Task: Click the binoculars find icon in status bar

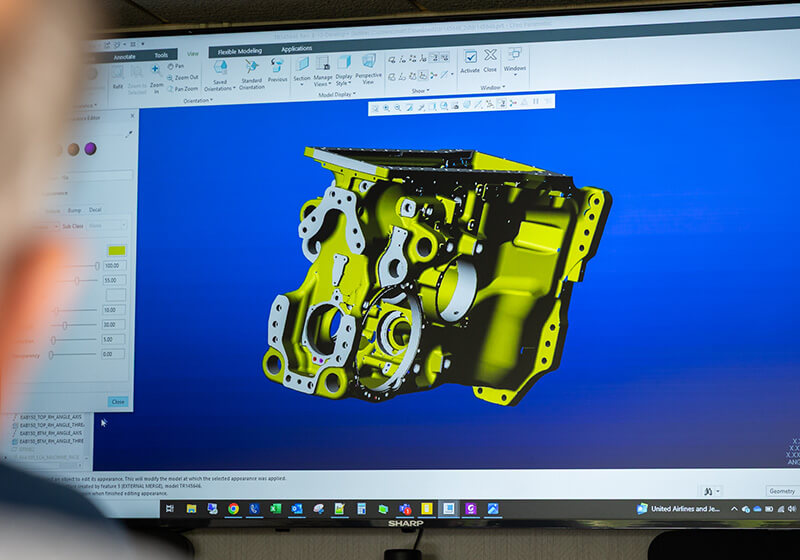Action: (709, 492)
